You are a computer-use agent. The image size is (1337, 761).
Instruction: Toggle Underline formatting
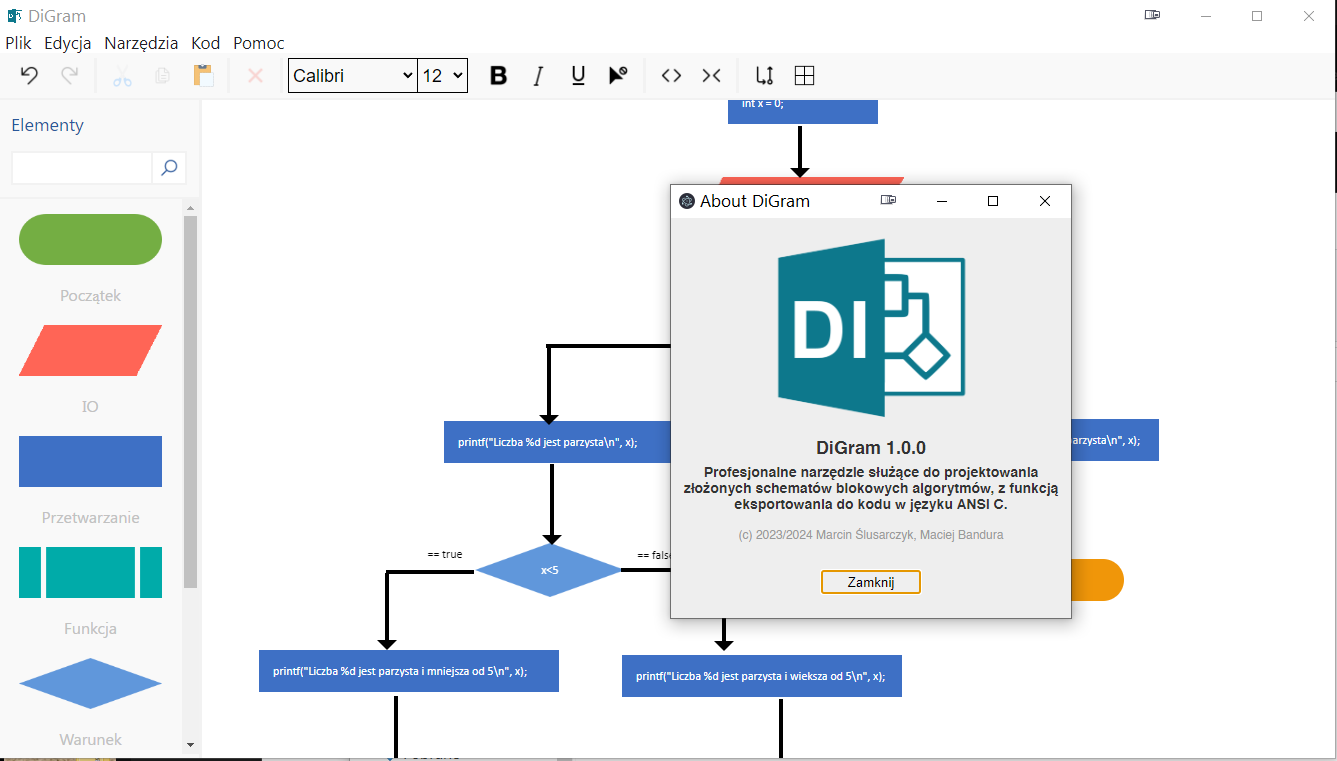pos(578,76)
